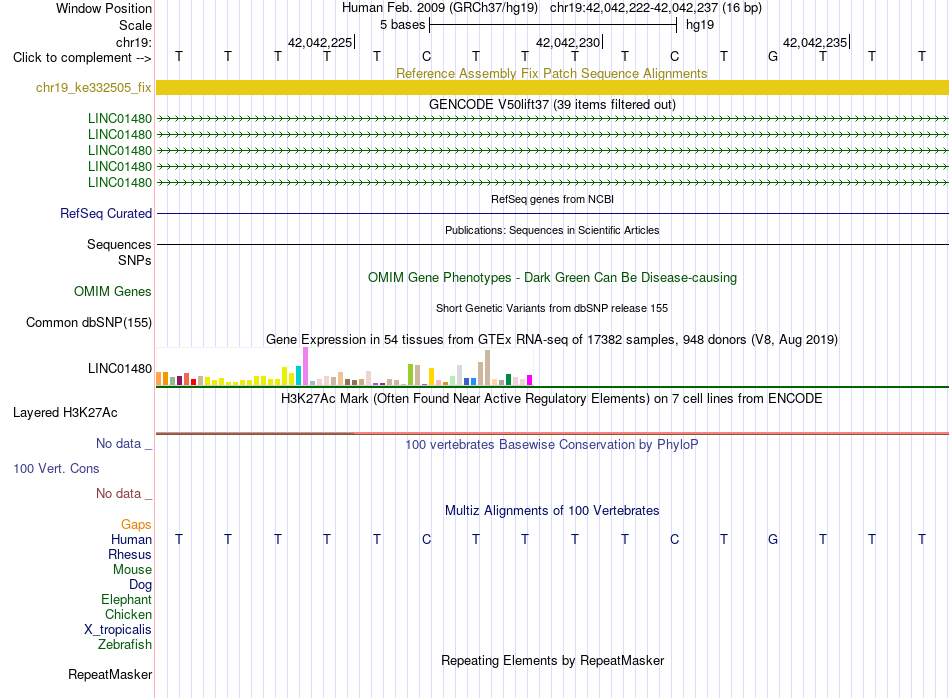Click the 42,042,235 position marker
This screenshot has width=950, height=698.
tap(816, 42)
